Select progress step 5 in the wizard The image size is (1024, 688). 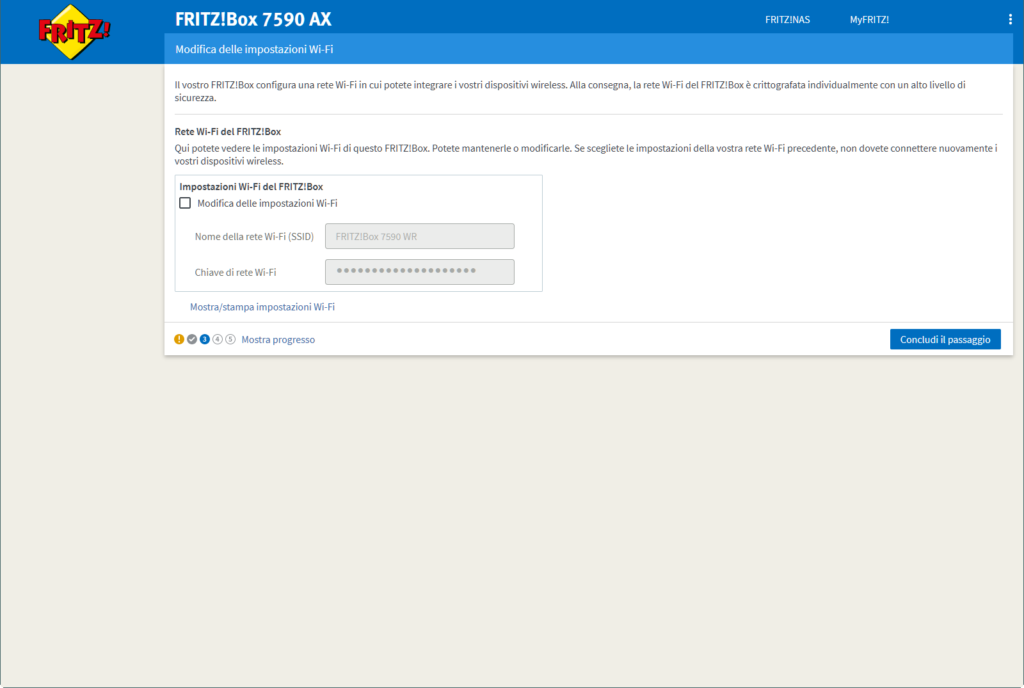230,339
